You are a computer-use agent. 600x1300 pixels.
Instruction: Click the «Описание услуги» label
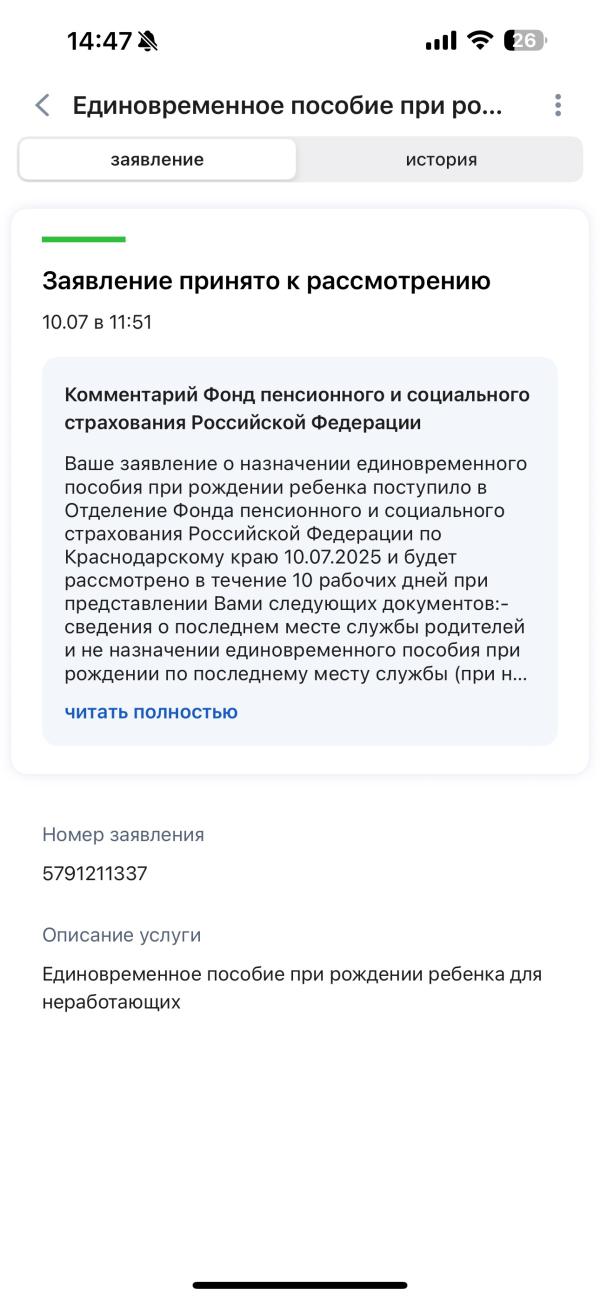[121, 935]
